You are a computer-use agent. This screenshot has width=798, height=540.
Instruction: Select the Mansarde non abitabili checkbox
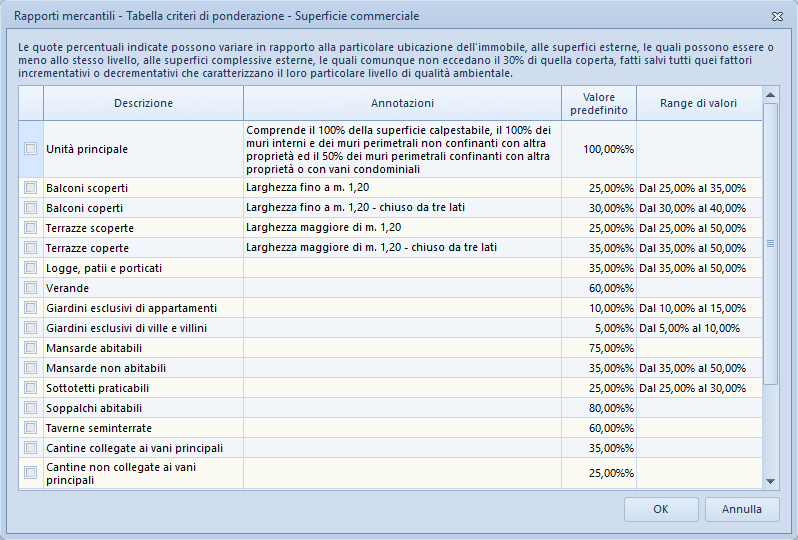click(31, 367)
